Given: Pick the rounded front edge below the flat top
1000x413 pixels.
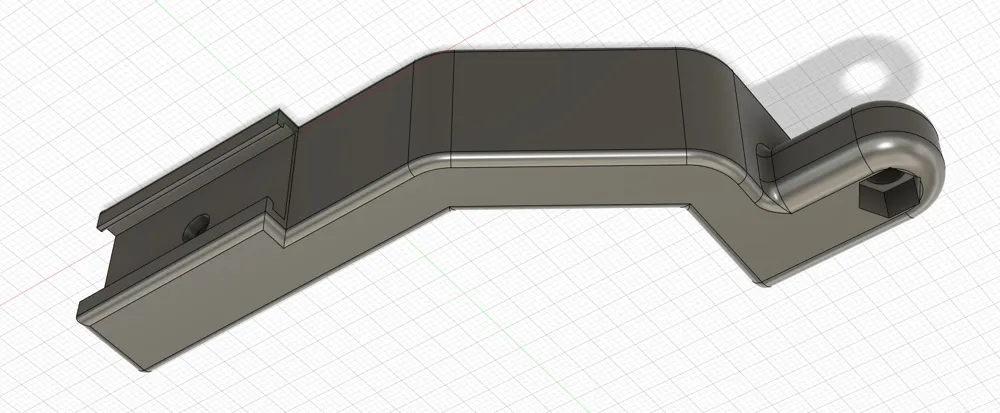Looking at the screenshot, I should point(568,158).
